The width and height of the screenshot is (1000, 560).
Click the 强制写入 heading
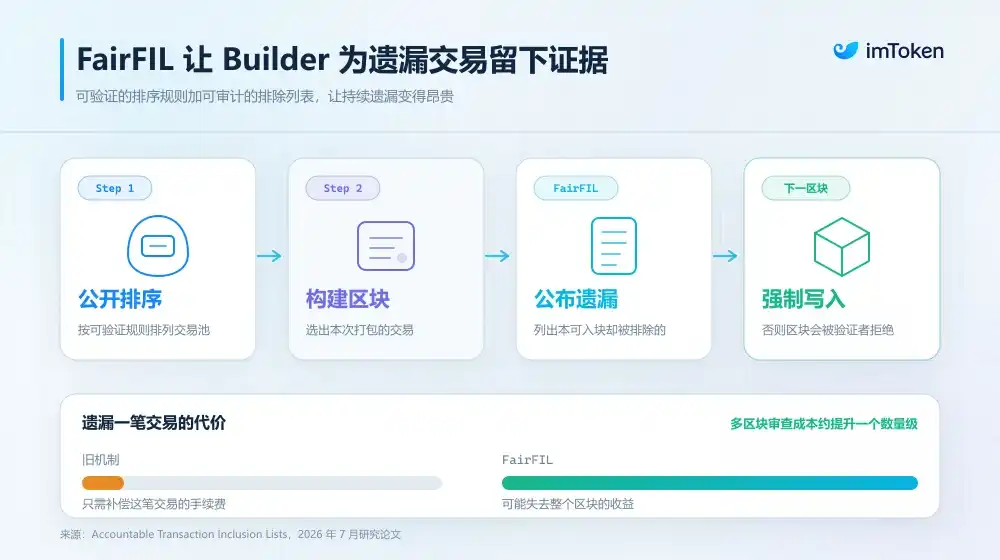coord(804,299)
